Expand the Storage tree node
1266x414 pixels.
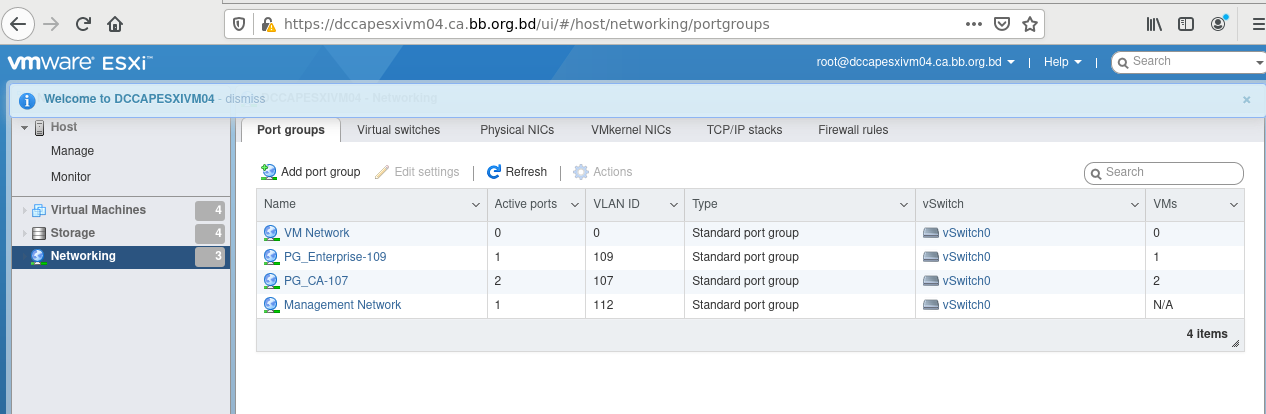(25, 234)
